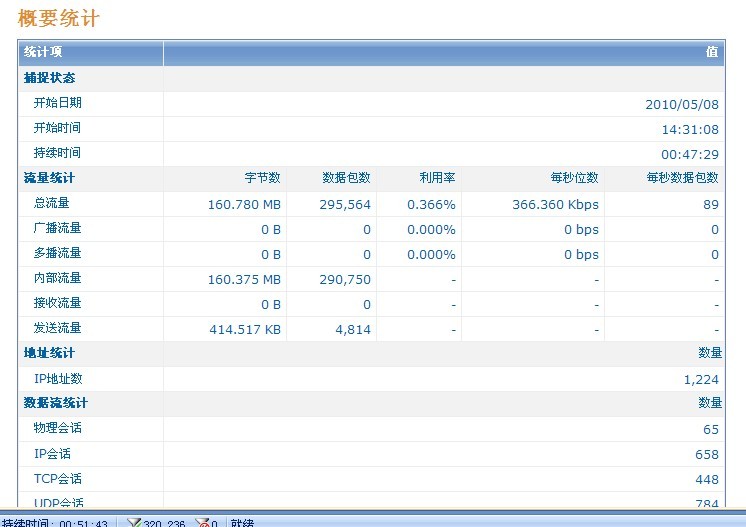The width and height of the screenshot is (746, 527).
Task: Click internal traffic bytes 160.375 MB
Action: click(244, 280)
